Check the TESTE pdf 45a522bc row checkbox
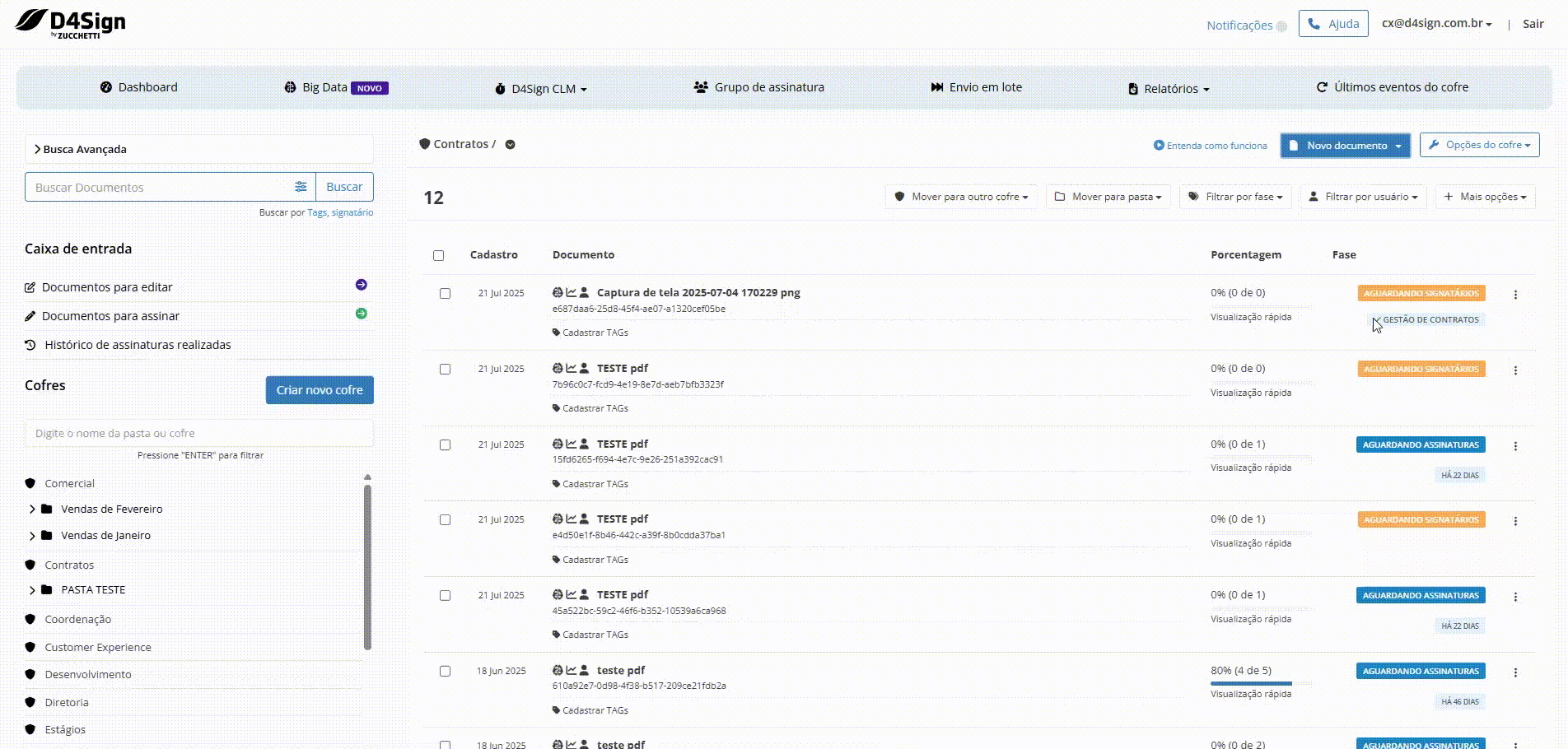Screen dimensions: 1568x749 click(x=445, y=595)
